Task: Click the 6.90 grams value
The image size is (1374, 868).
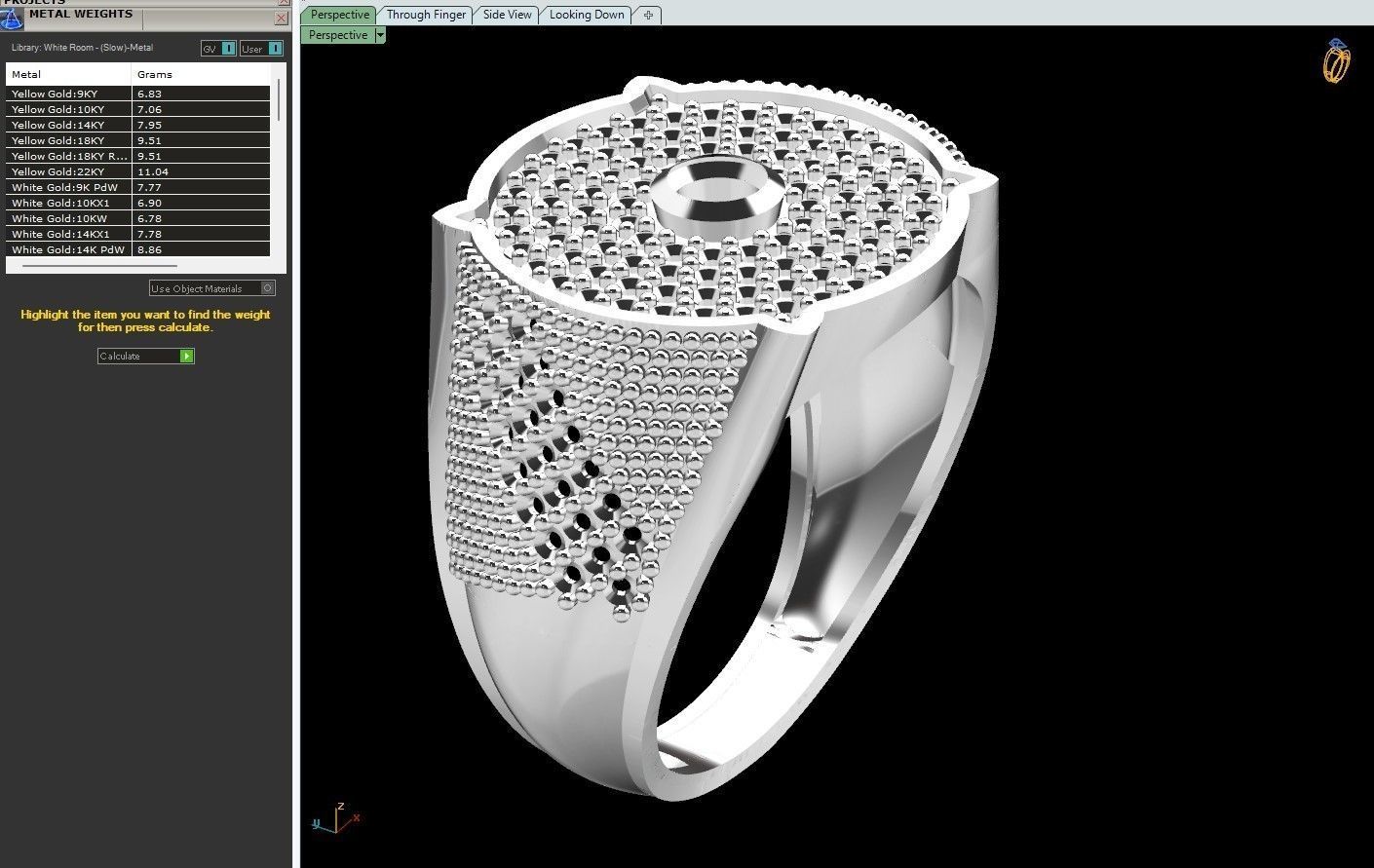Action: [x=149, y=203]
